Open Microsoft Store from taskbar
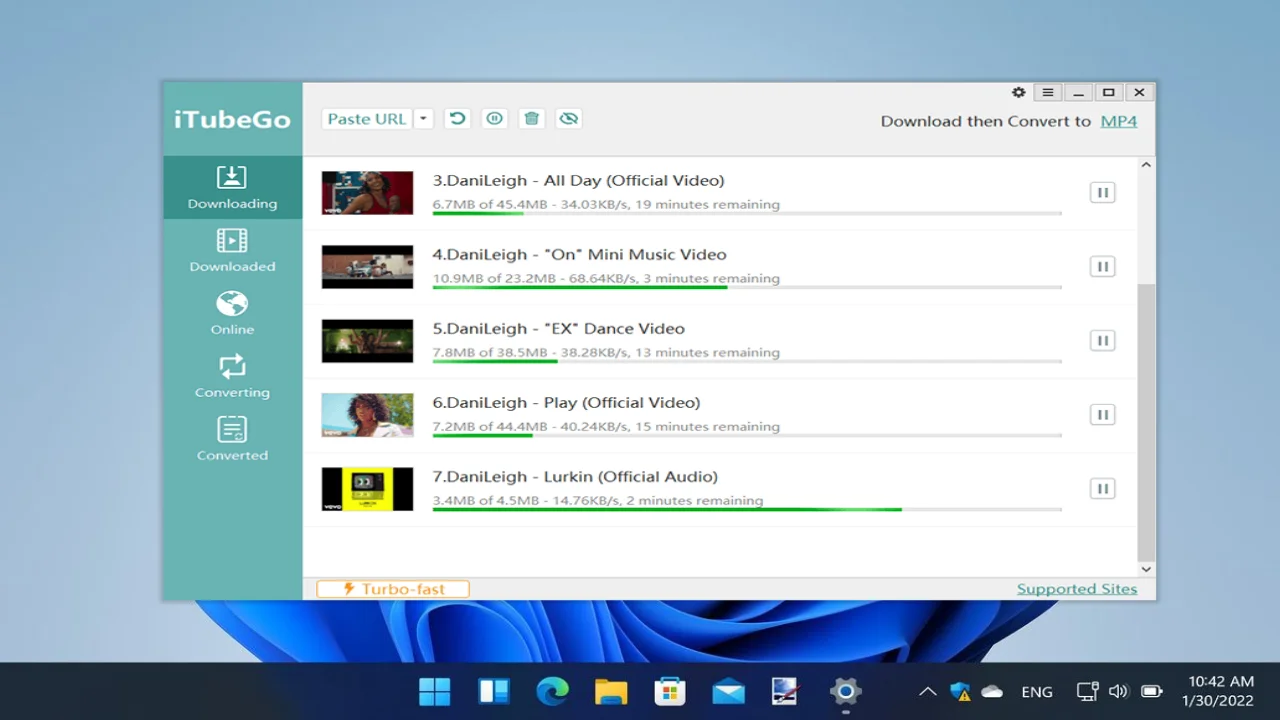Screen dimensions: 1280x720 click(x=669, y=691)
